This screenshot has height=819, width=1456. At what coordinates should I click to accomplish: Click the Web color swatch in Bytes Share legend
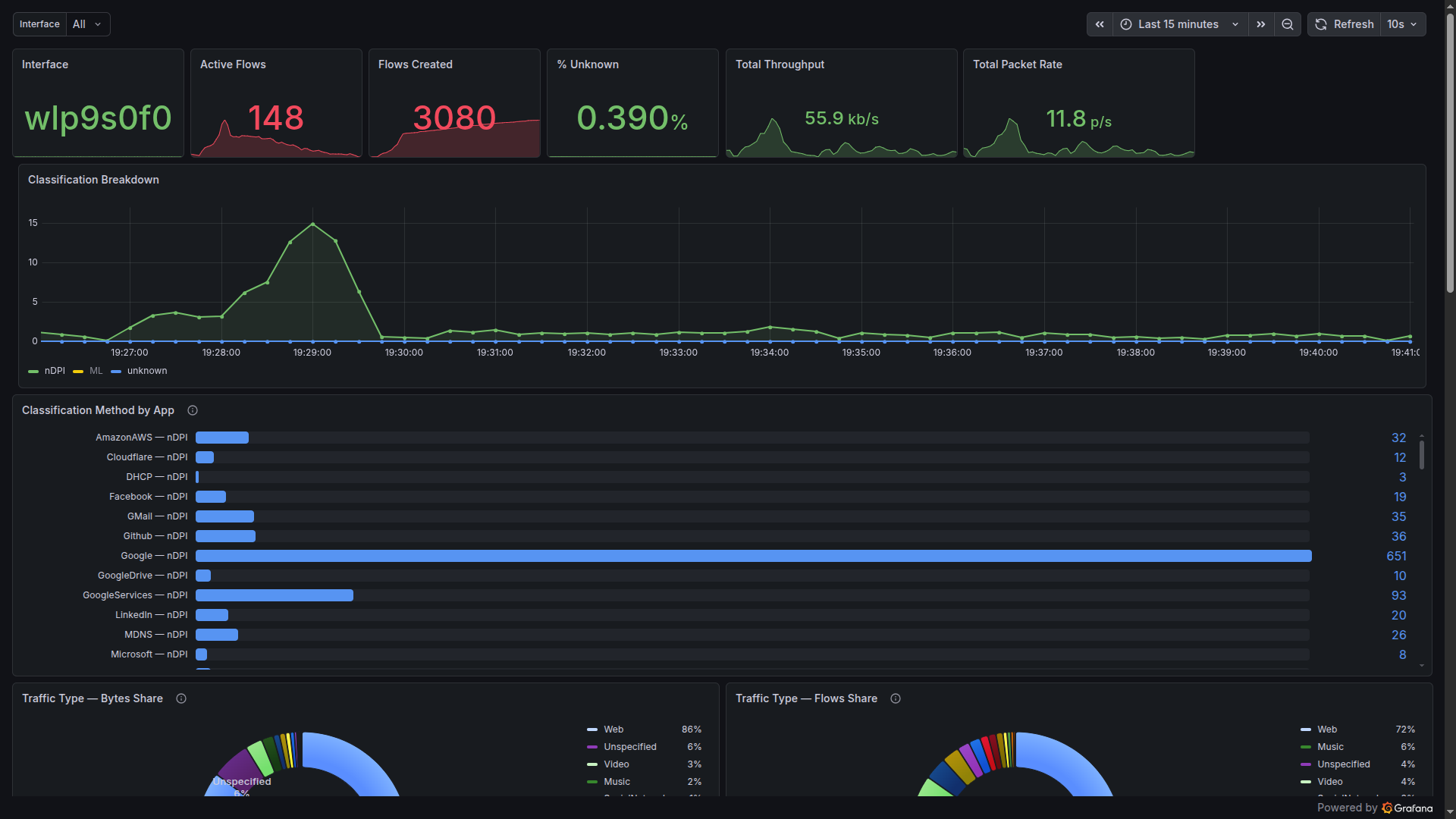tap(591, 730)
